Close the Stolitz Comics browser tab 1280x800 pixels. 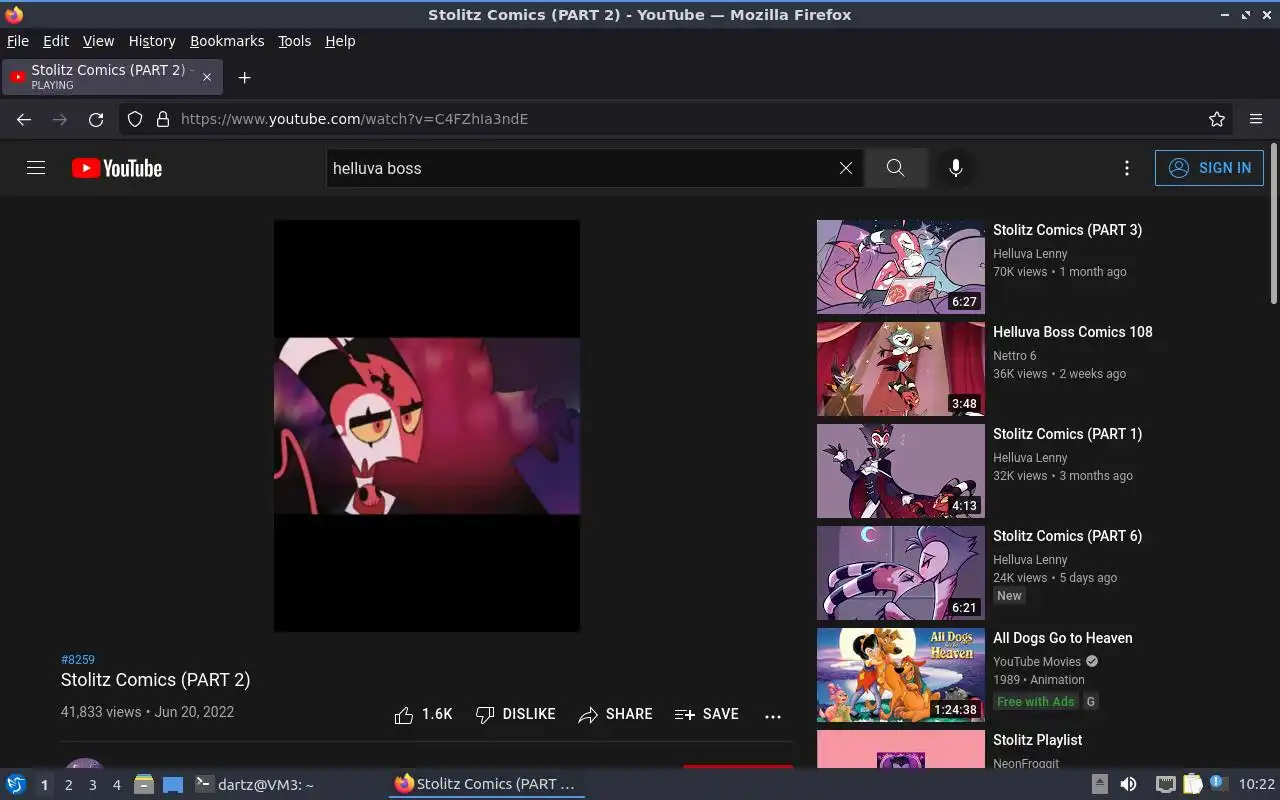tap(208, 77)
